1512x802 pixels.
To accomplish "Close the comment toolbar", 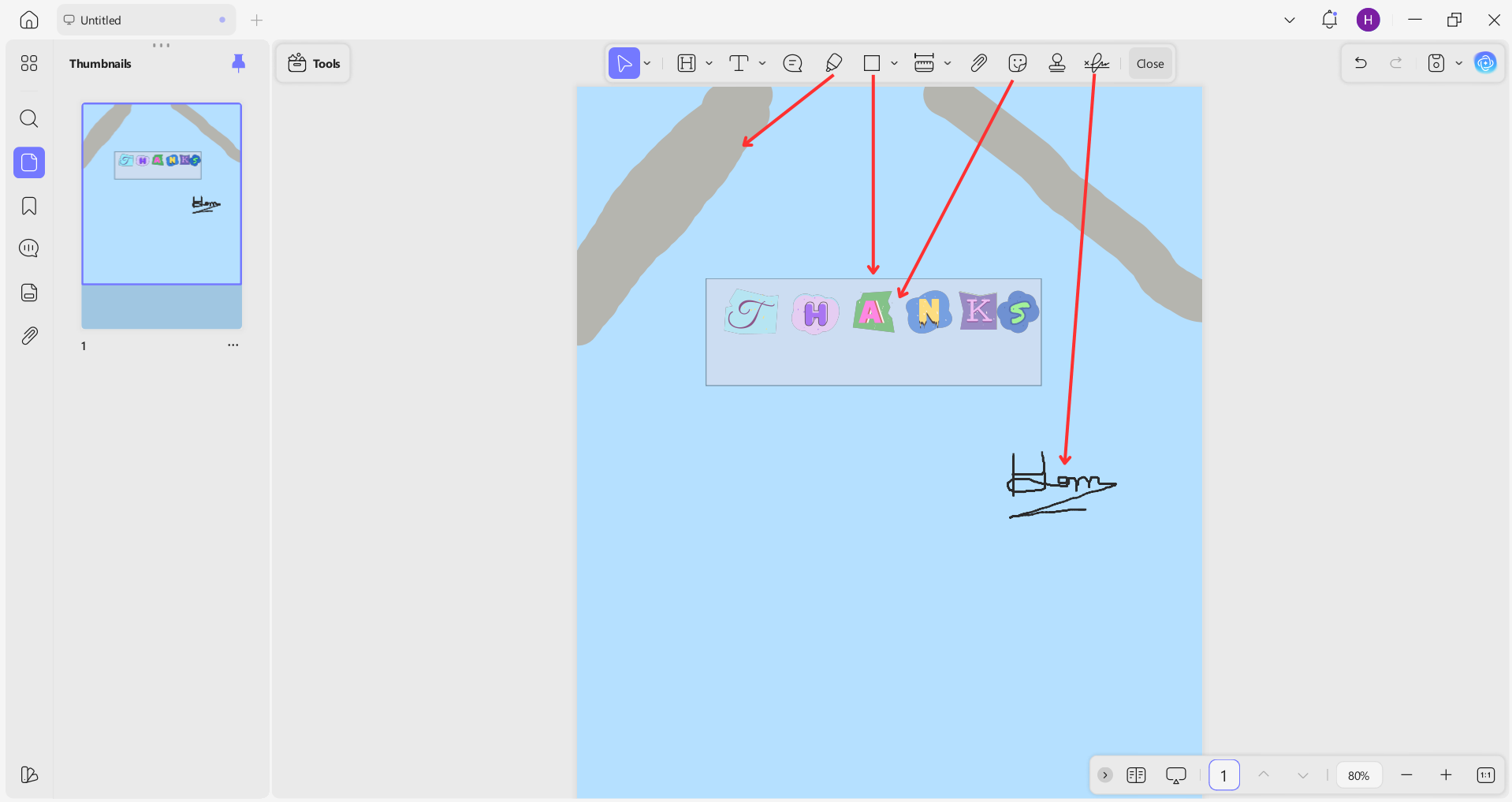I will [1150, 64].
